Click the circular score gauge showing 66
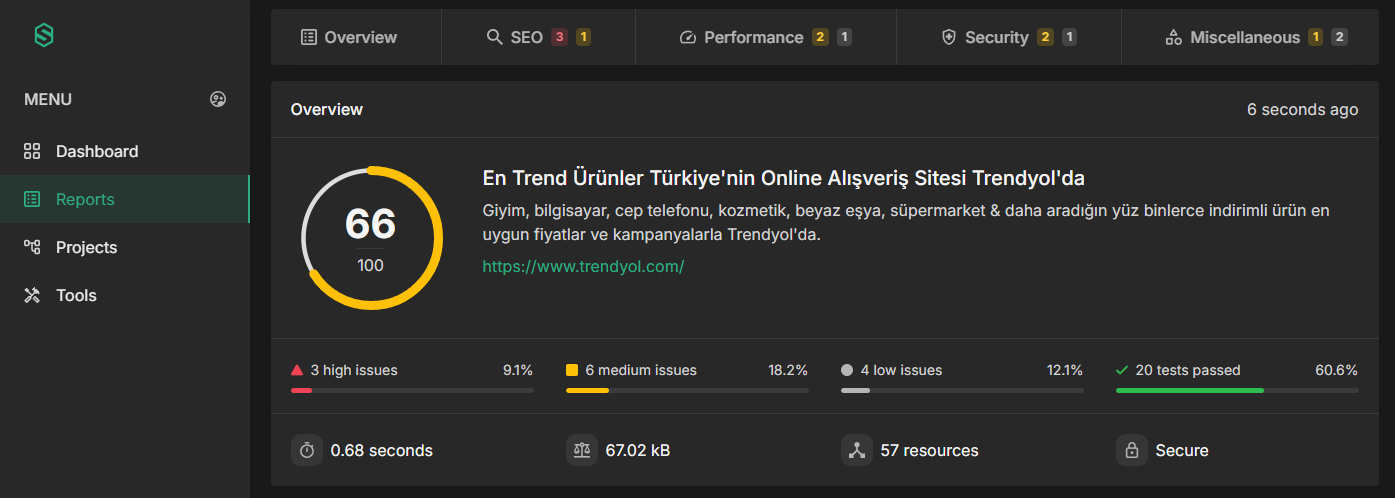Viewport: 1395px width, 498px height. [x=371, y=238]
